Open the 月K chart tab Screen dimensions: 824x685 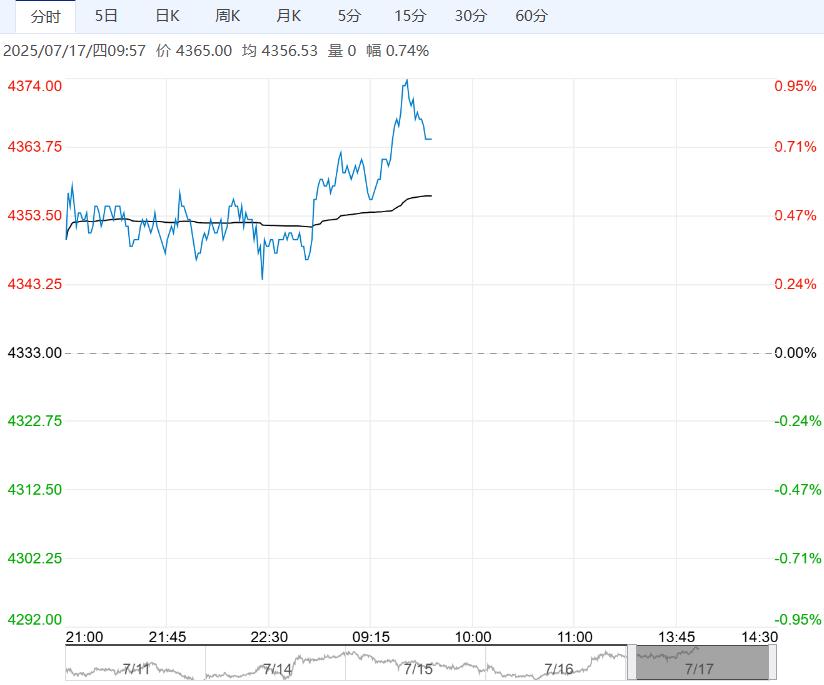click(289, 16)
